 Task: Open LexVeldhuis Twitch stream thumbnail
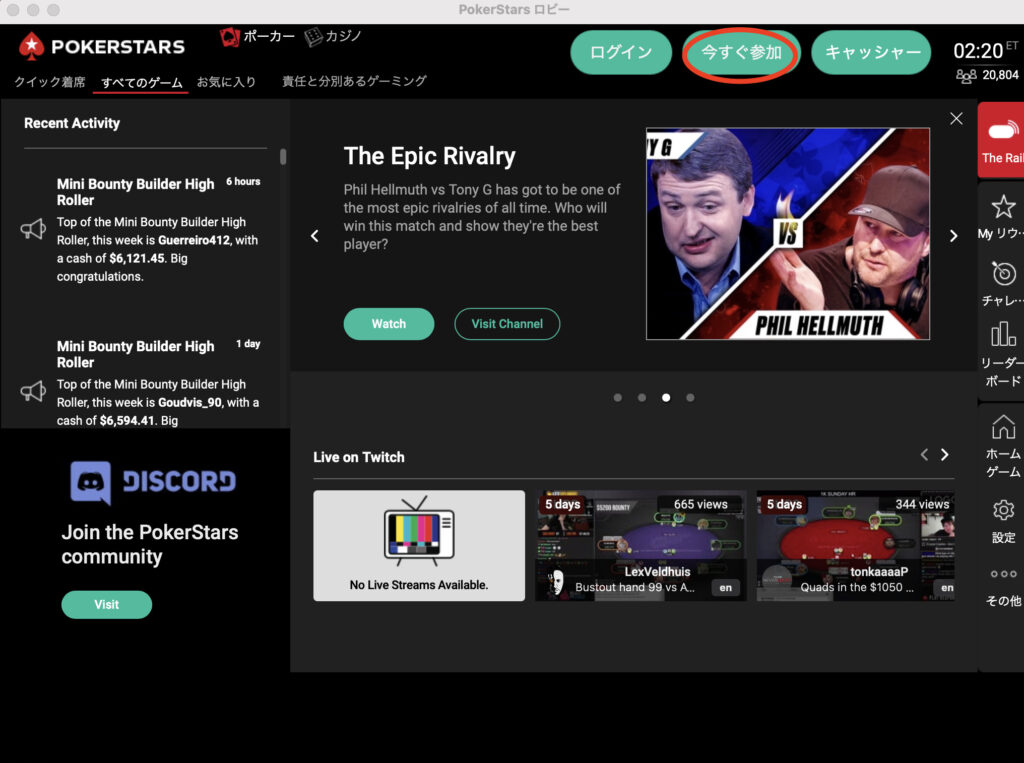(640, 545)
